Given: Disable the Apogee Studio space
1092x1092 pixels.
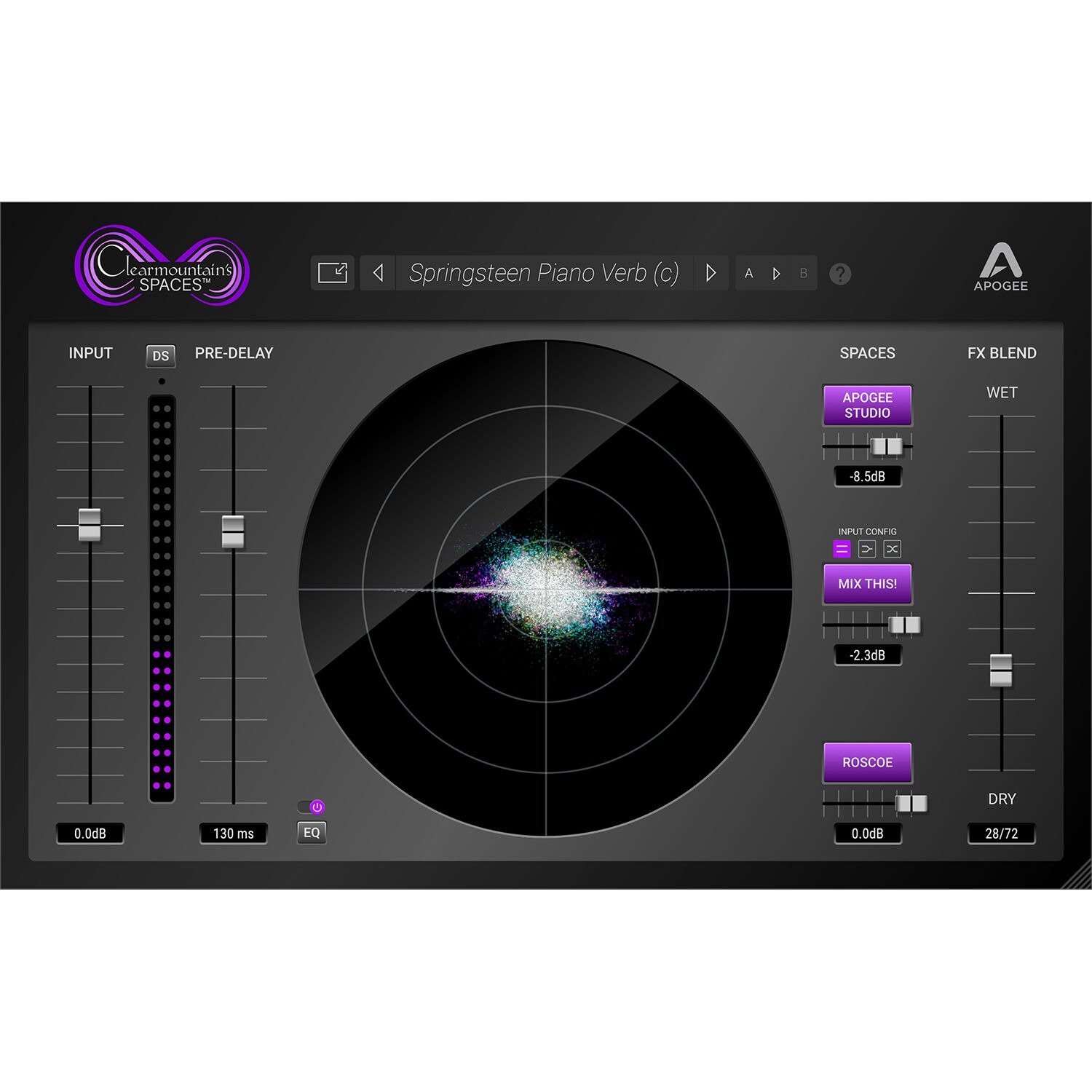Looking at the screenshot, I should click(x=867, y=405).
